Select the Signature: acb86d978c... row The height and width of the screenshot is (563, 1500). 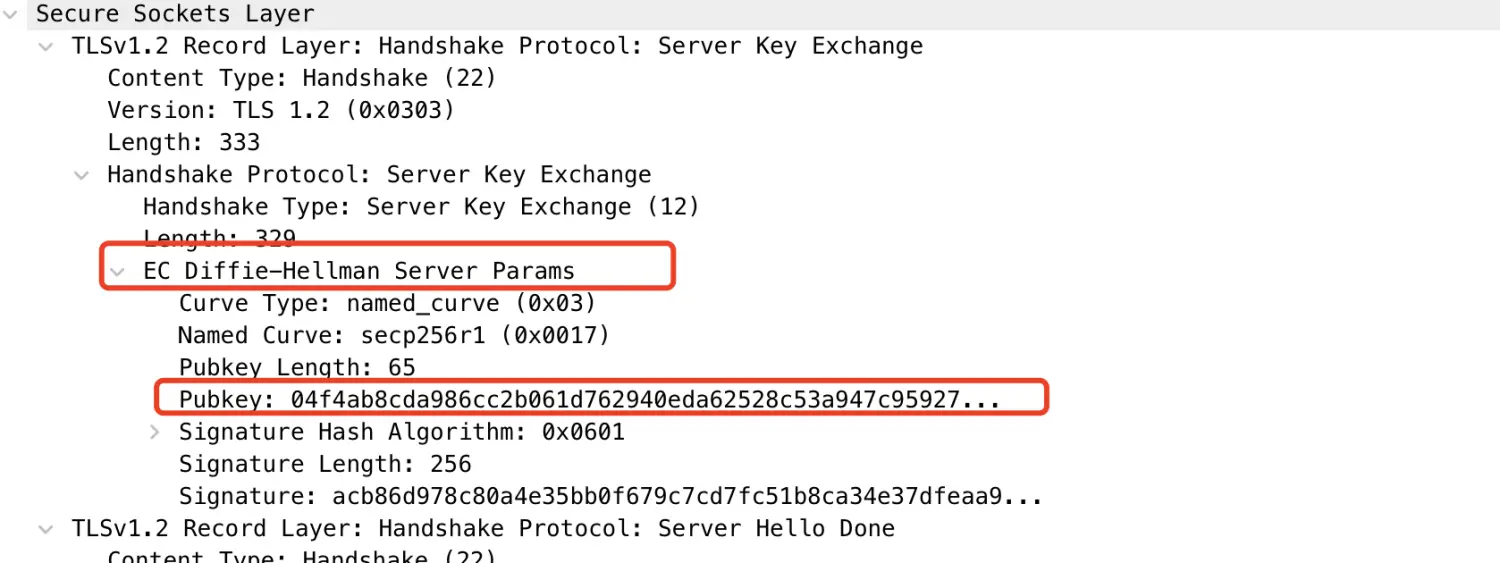click(x=611, y=496)
